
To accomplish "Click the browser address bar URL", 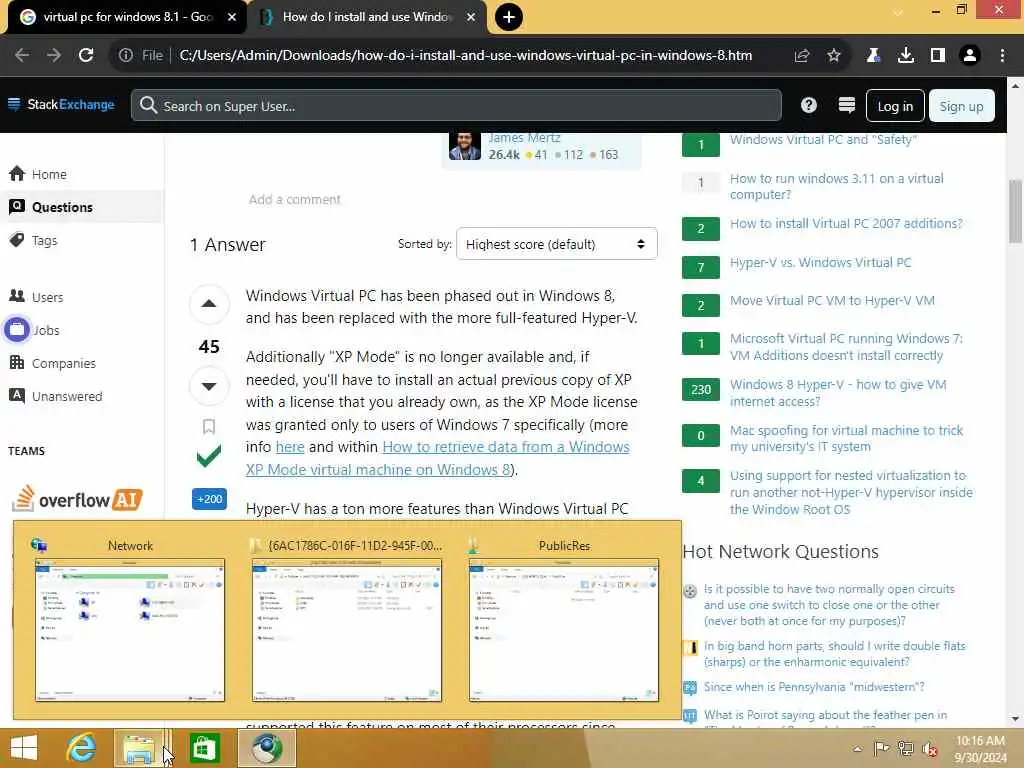I will pyautogui.click(x=466, y=56).
